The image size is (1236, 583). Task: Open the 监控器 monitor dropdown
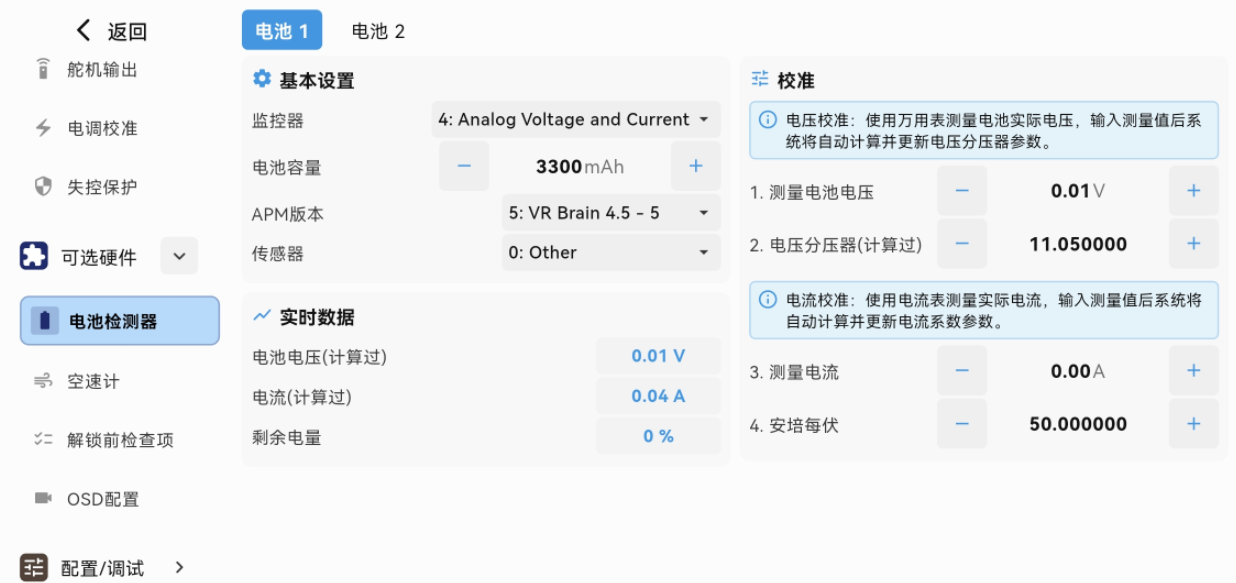(x=575, y=120)
